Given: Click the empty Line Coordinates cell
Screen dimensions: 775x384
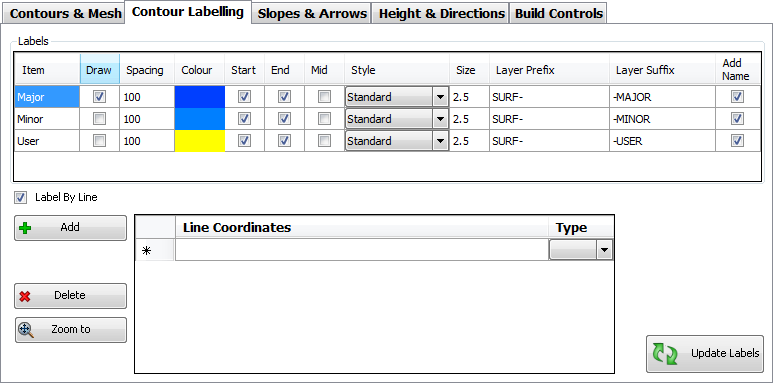Looking at the screenshot, I should point(362,251).
